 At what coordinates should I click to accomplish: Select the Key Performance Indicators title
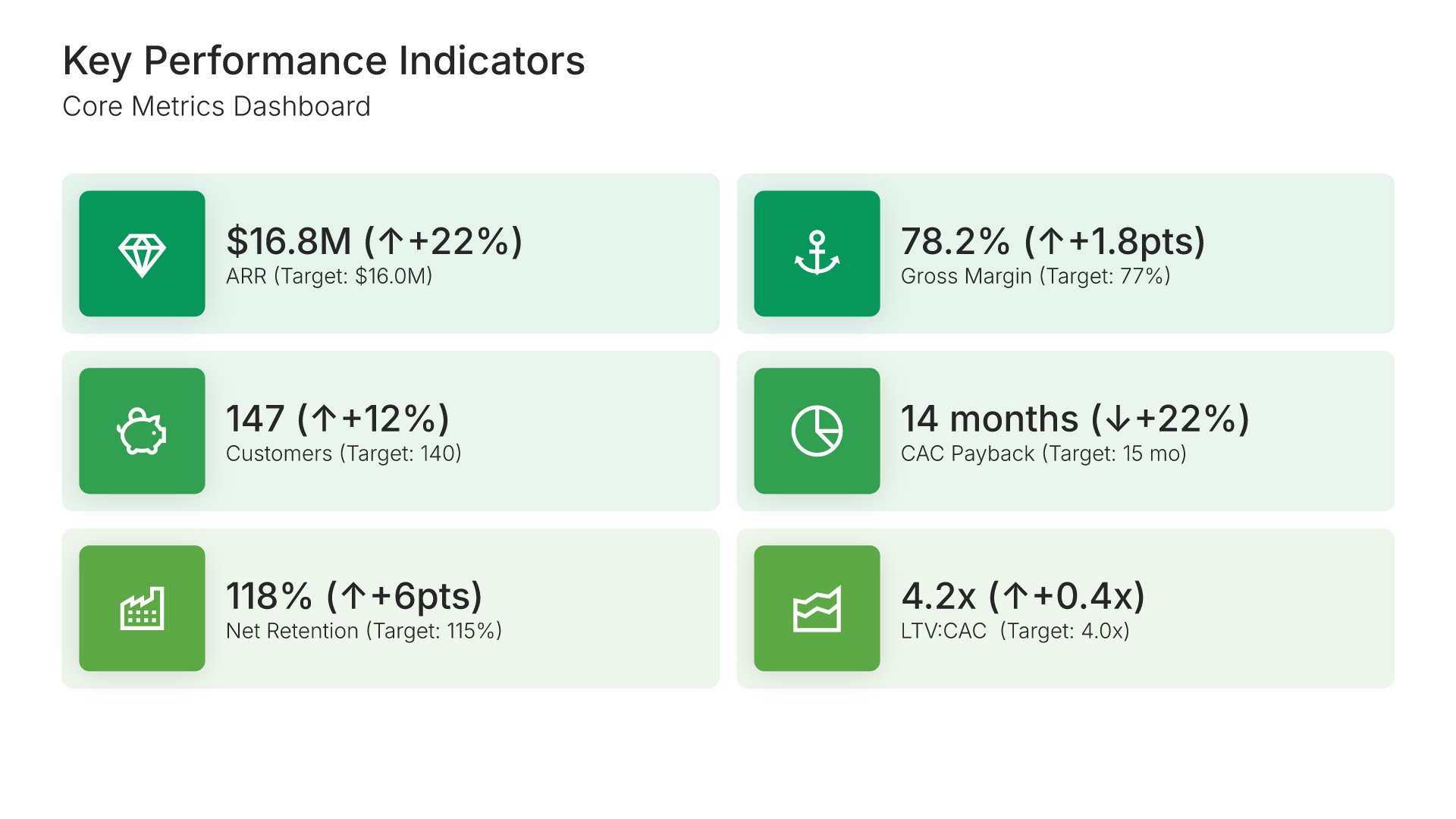coord(324,61)
